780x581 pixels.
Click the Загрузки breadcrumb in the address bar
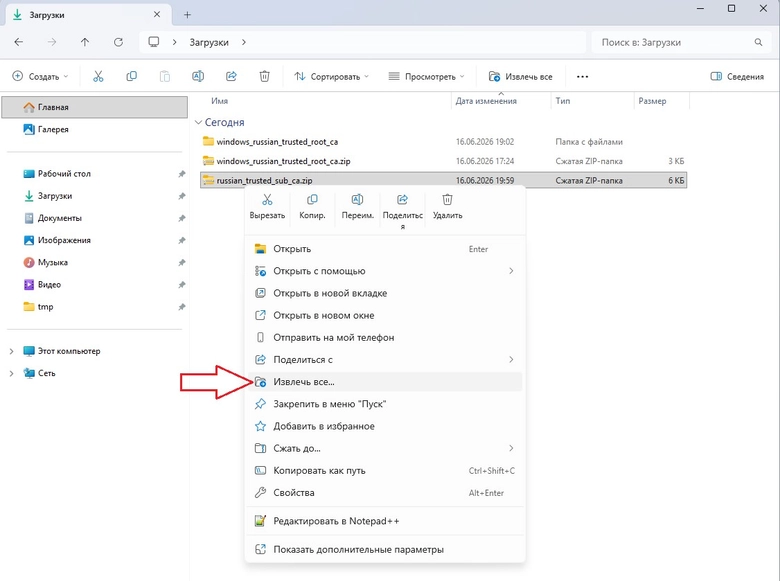click(x=209, y=42)
